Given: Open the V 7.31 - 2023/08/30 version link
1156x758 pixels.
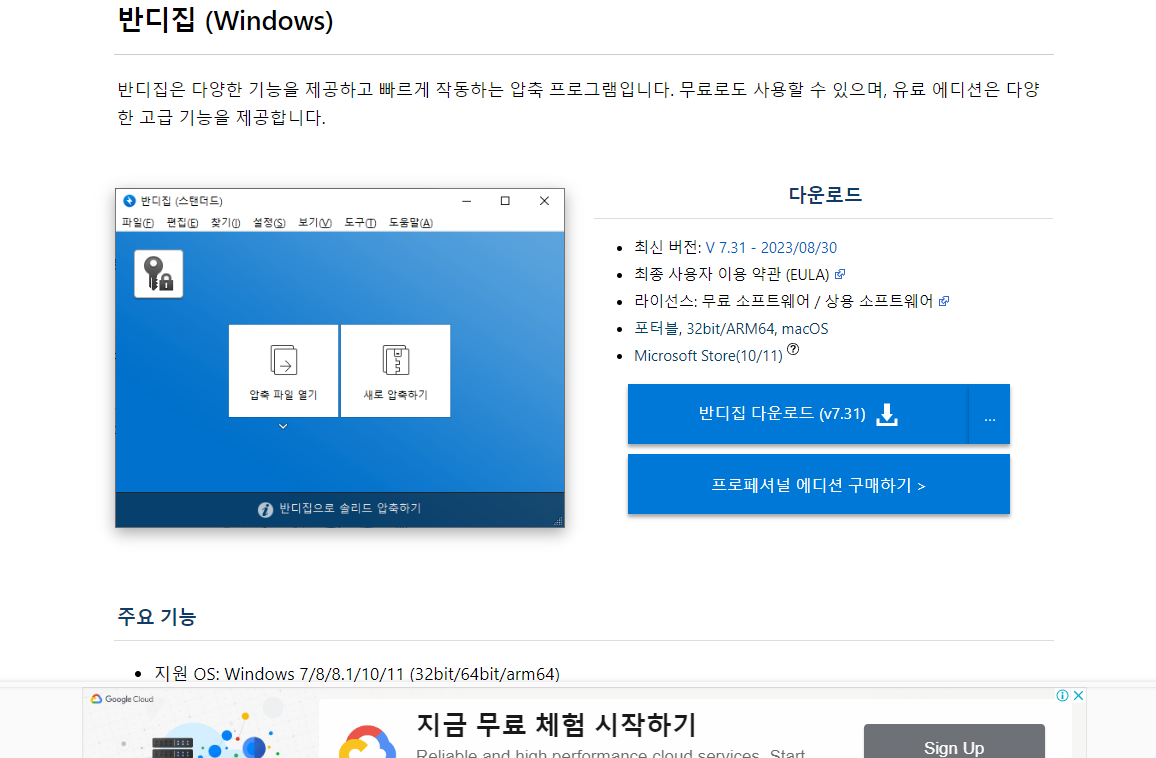Looking at the screenshot, I should (771, 248).
